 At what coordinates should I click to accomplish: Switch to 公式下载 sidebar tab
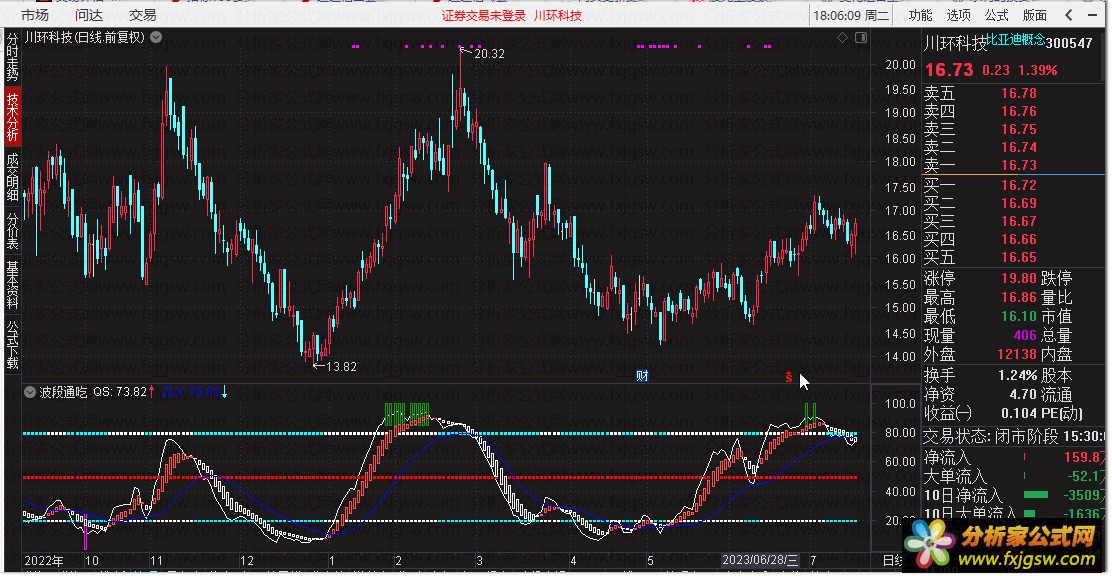pyautogui.click(x=13, y=344)
